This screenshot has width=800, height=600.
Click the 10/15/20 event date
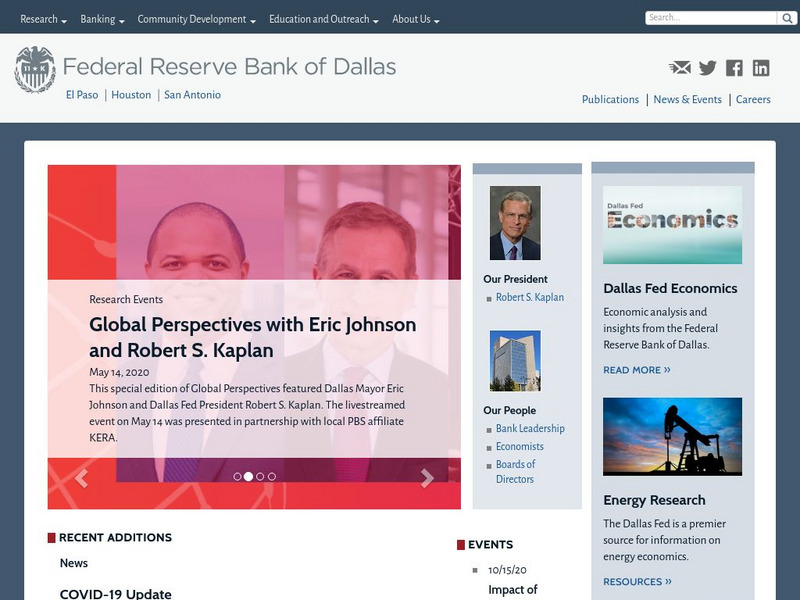(507, 570)
